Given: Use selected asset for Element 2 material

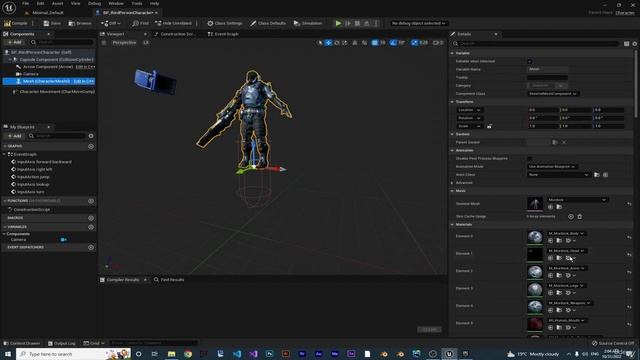Looking at the screenshot, I should click(550, 276).
